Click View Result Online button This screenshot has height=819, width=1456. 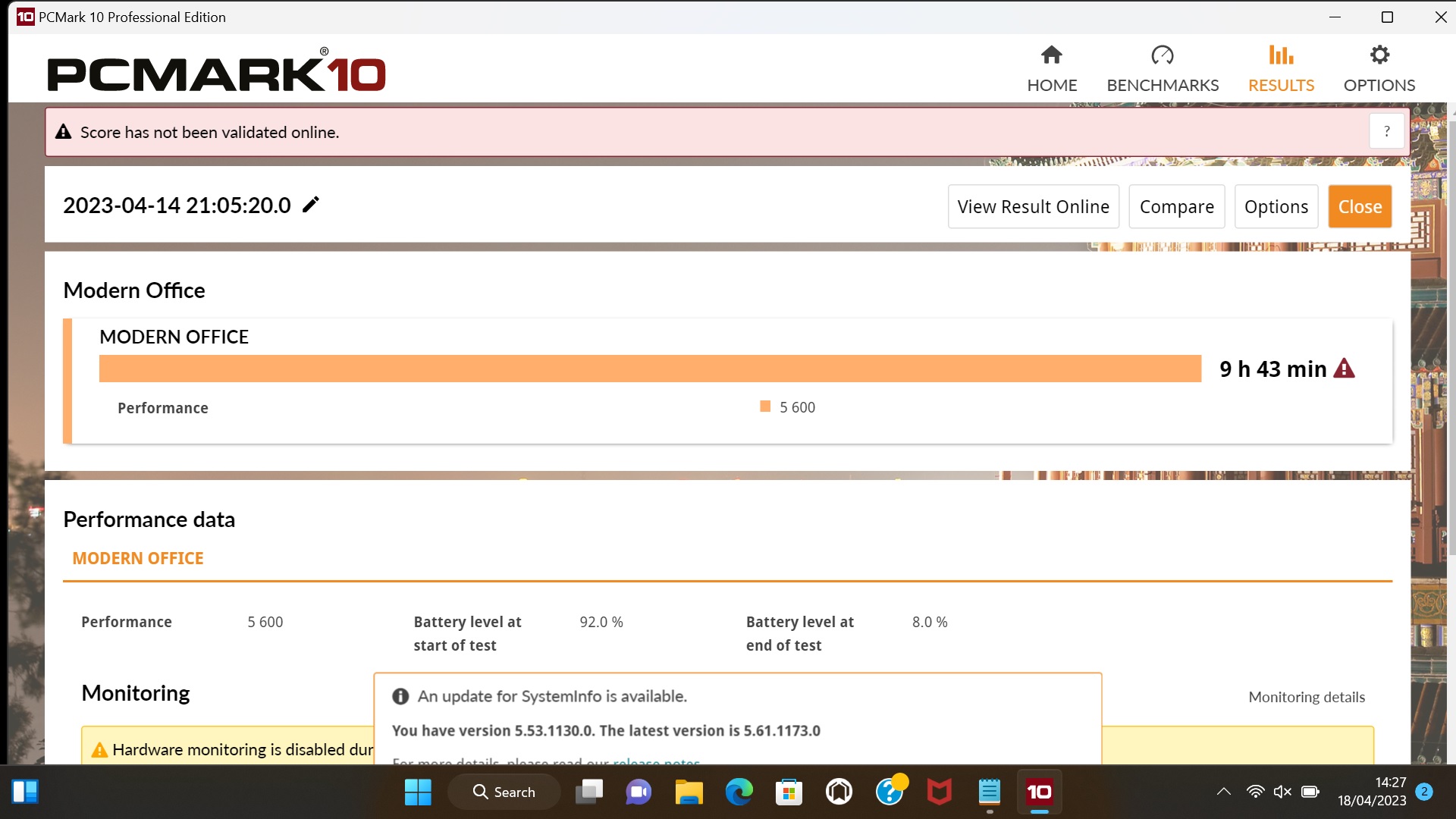click(1033, 207)
